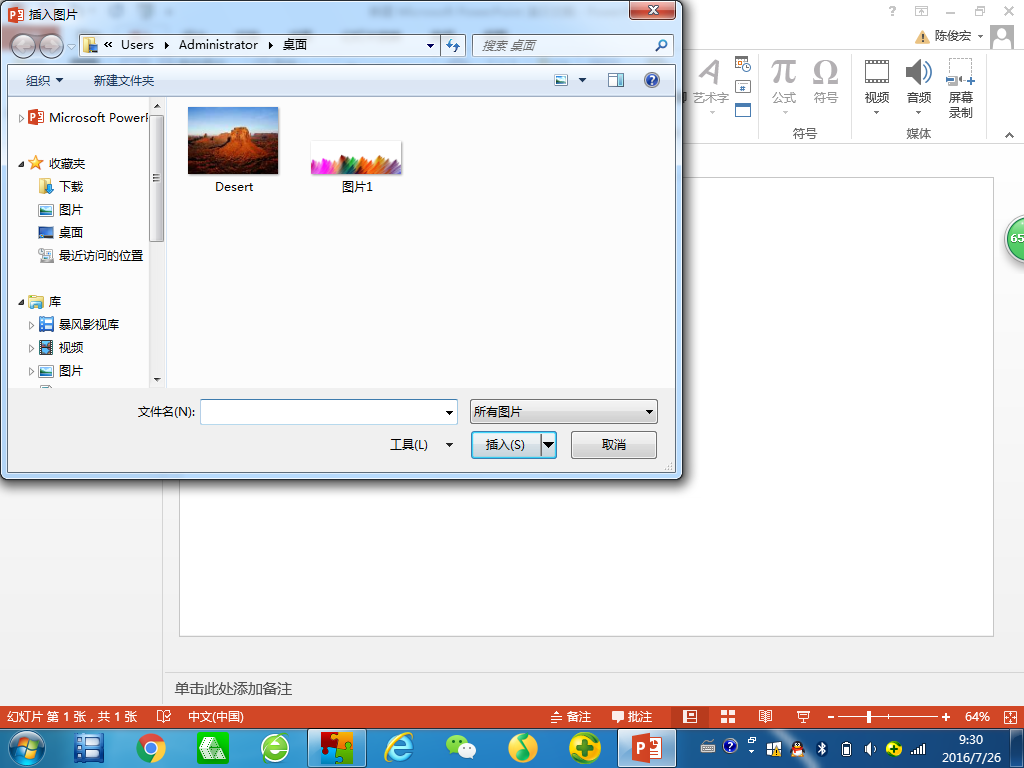Open the help icon in dialog toolbar
1024x768 pixels.
point(651,80)
